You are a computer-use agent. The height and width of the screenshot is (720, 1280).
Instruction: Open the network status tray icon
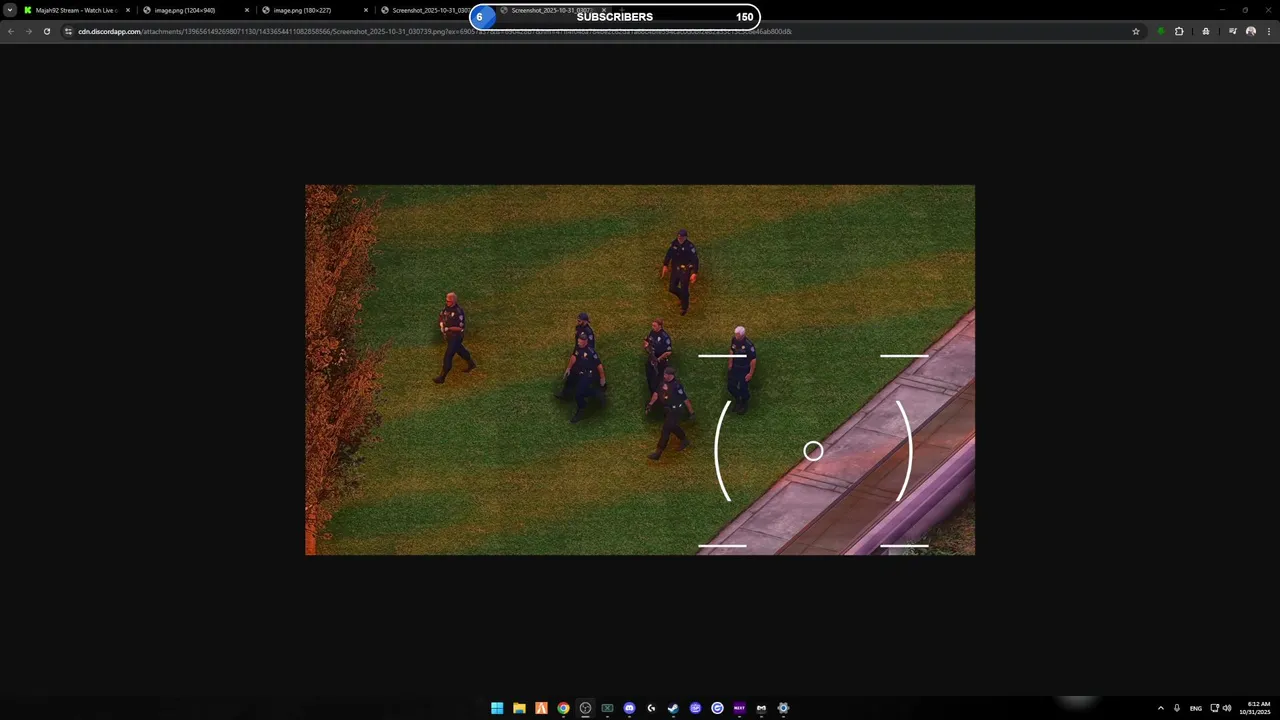(1215, 708)
